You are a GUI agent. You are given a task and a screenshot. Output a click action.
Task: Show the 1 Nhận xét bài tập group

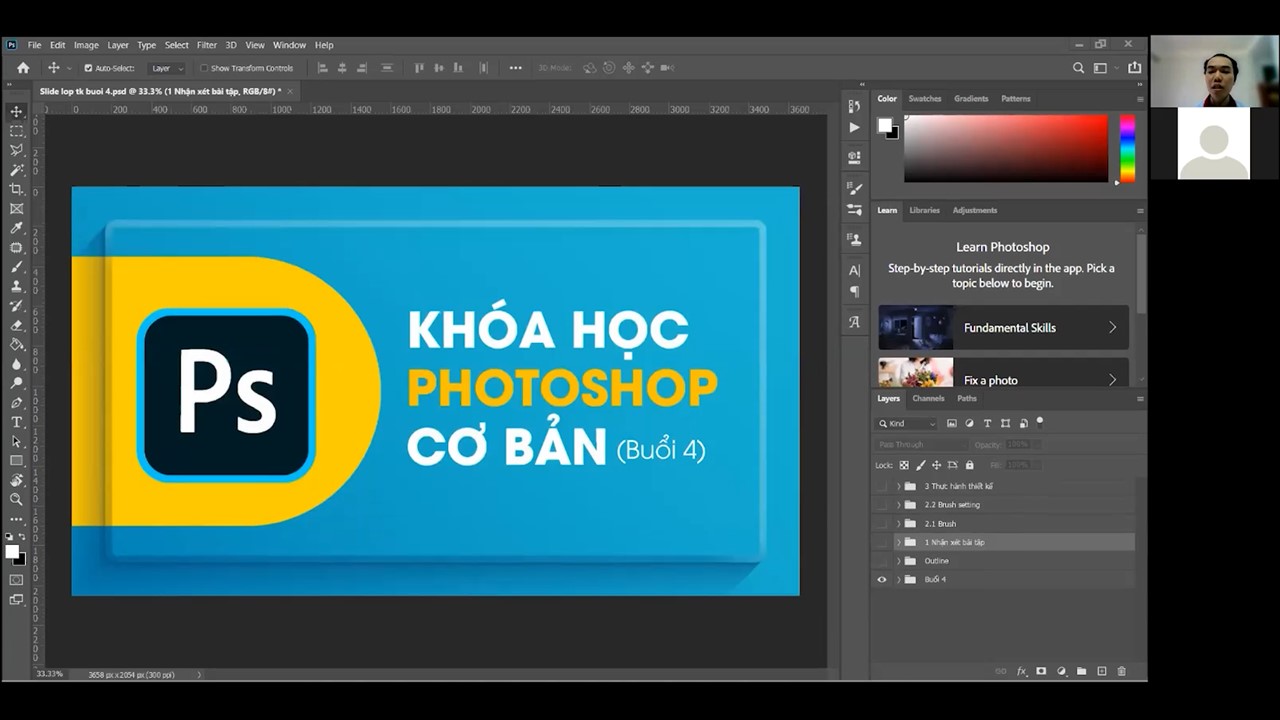(881, 542)
